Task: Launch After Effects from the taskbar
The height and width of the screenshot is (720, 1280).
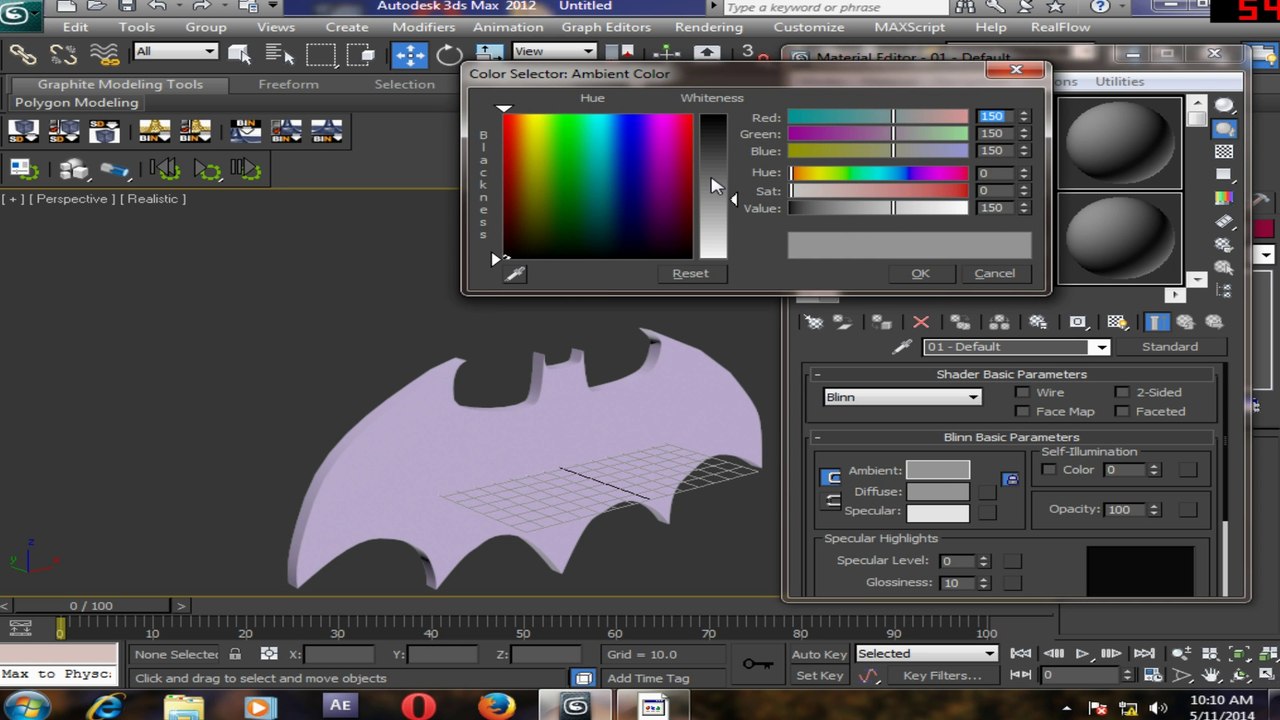Action: click(340, 705)
